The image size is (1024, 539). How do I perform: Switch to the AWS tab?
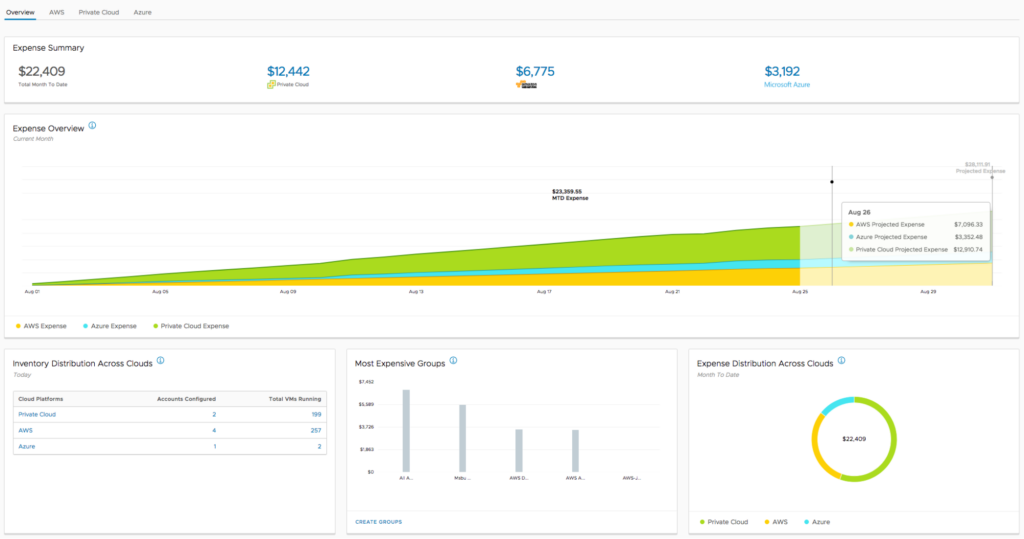[x=57, y=11]
